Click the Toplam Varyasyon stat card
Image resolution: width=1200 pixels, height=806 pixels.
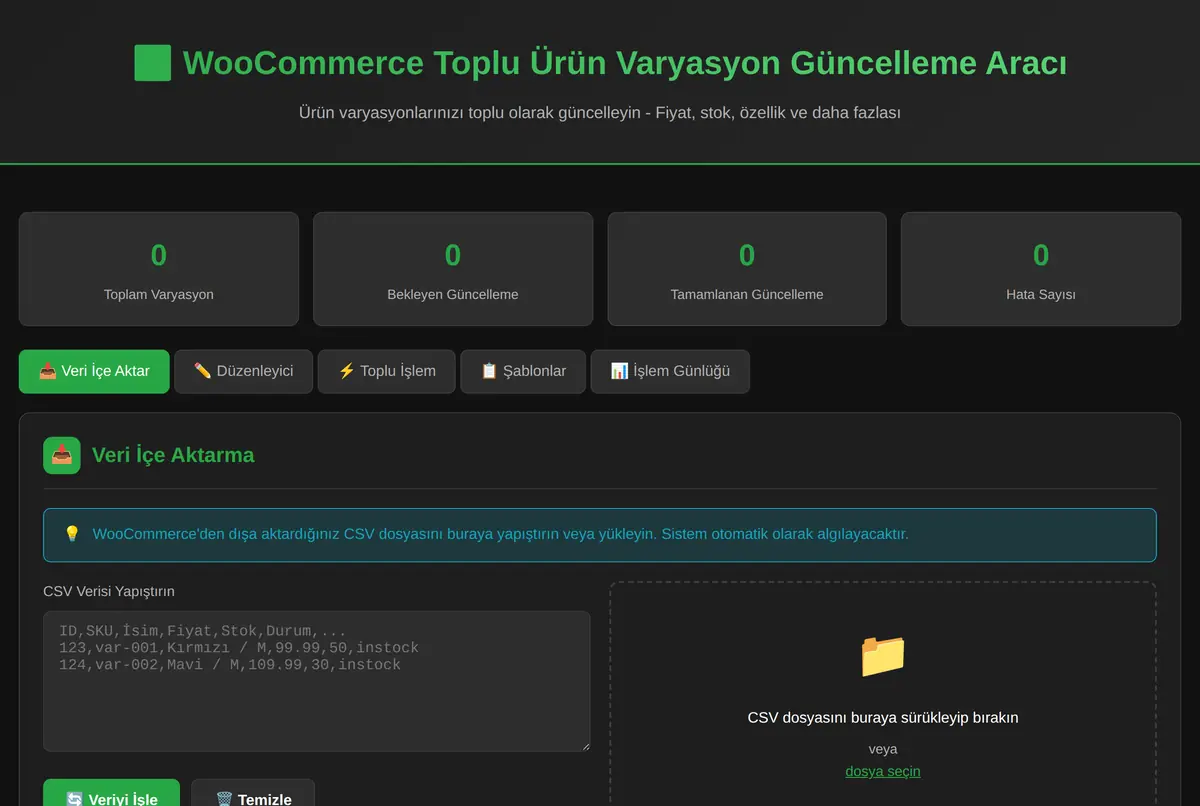click(159, 269)
